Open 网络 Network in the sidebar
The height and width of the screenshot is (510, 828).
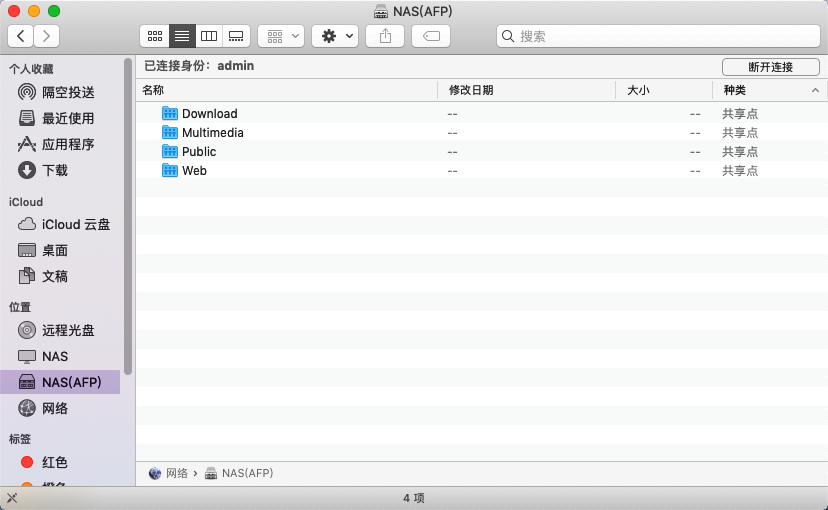(60, 408)
